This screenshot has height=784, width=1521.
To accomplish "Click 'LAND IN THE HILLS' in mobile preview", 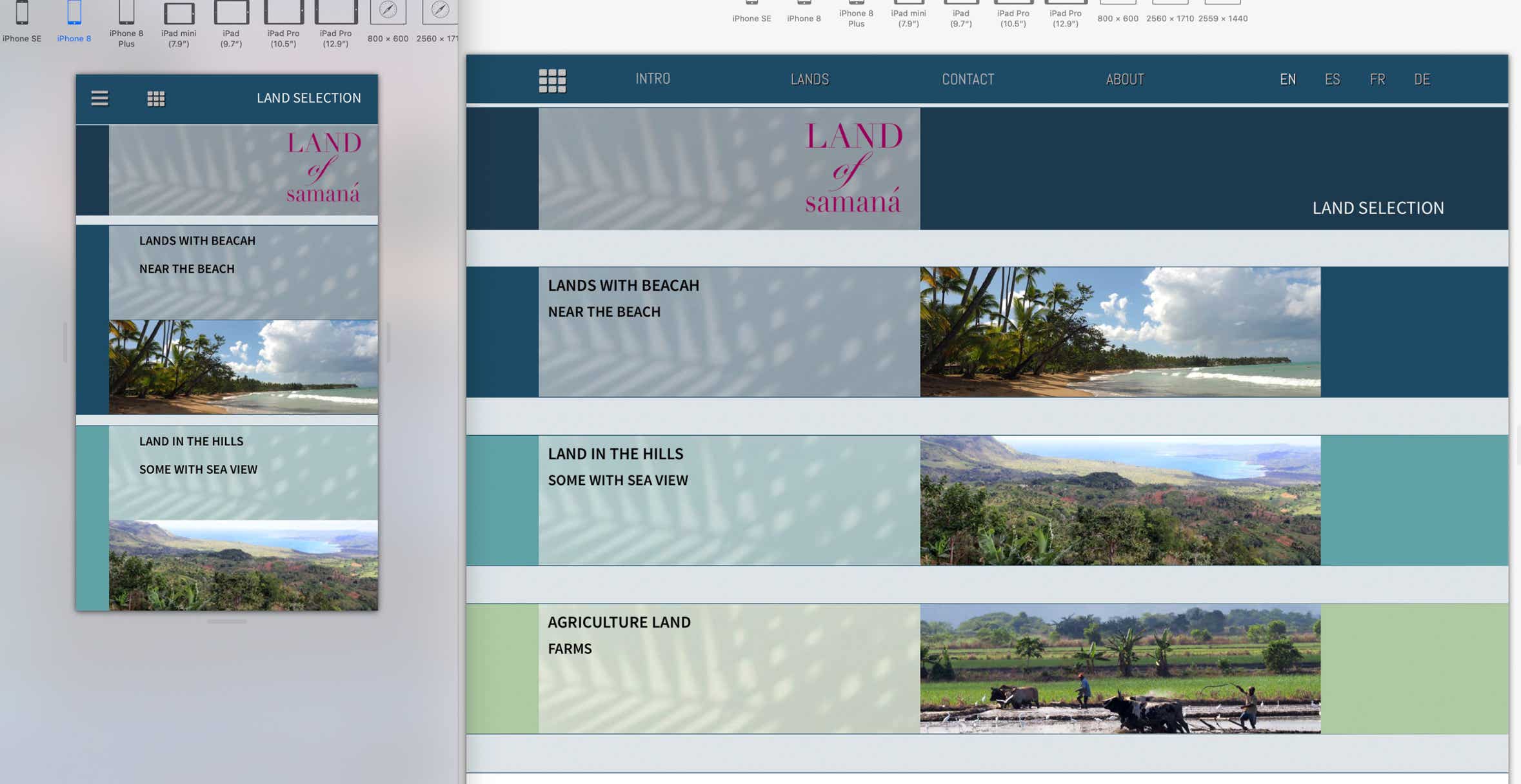I will (191, 442).
